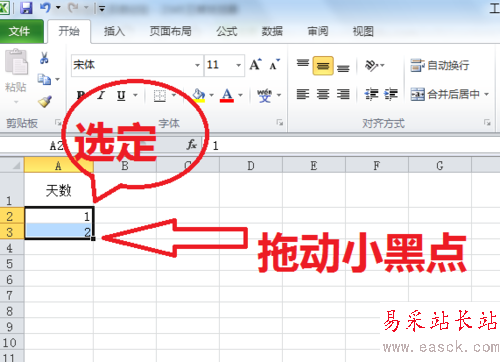The height and width of the screenshot is (362, 500).
Task: Open the 合并后居中 dropdown arrow
Action: pyautogui.click(x=486, y=94)
